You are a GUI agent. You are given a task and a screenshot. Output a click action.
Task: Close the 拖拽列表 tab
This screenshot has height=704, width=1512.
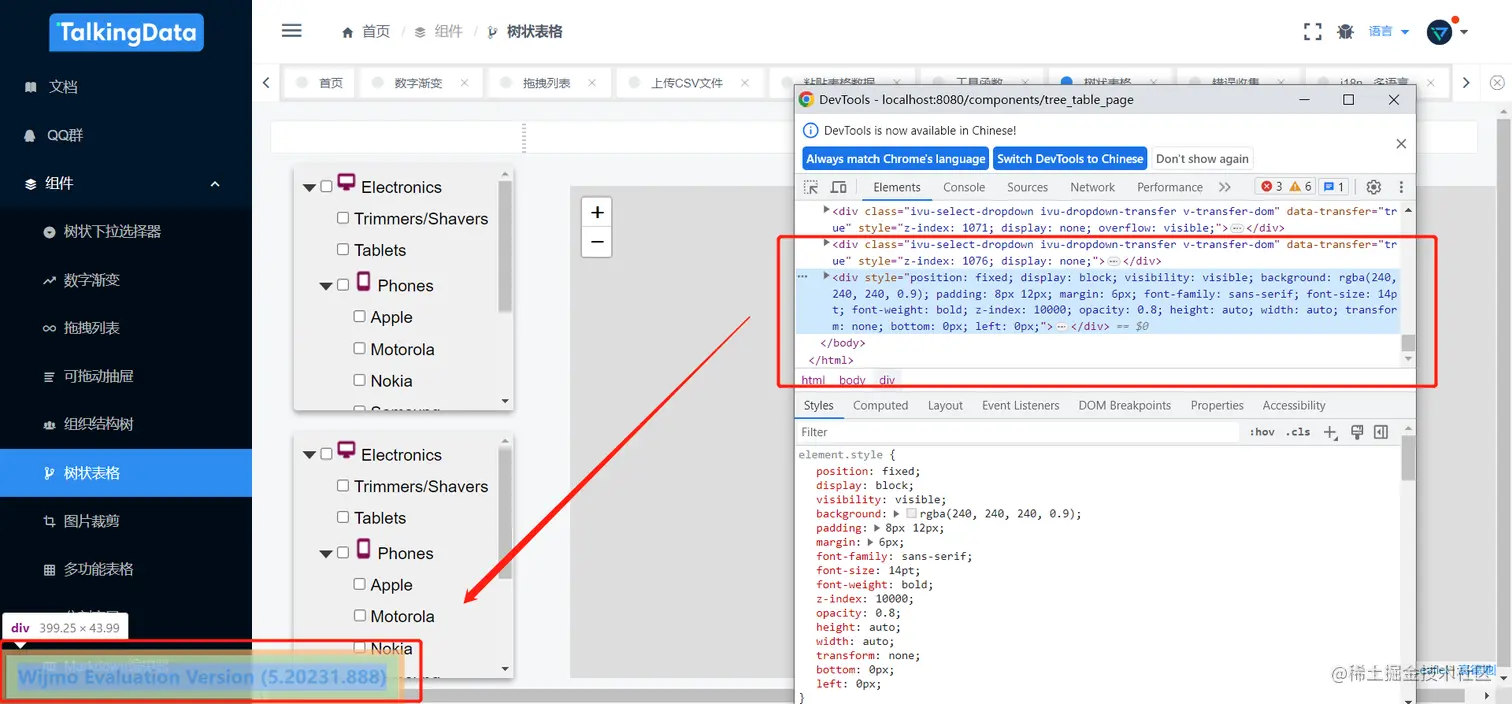pos(592,83)
